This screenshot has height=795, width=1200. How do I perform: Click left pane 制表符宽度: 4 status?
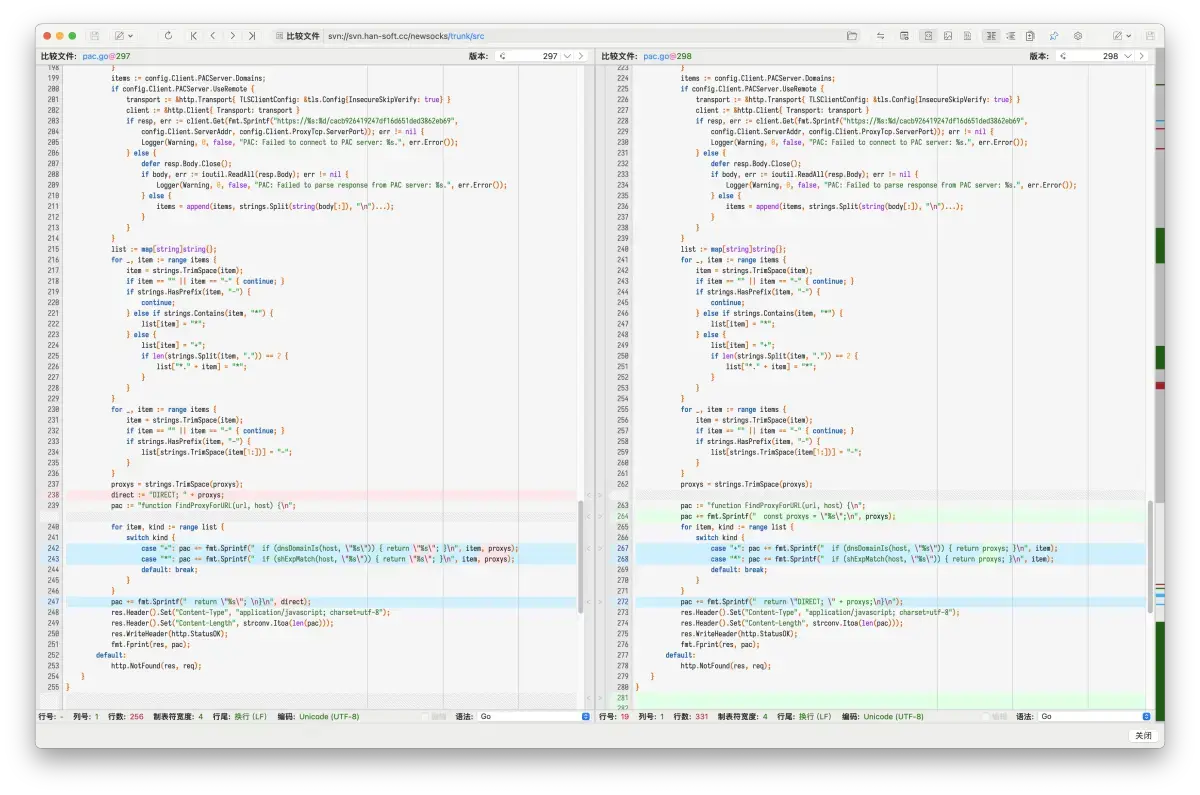coord(178,716)
